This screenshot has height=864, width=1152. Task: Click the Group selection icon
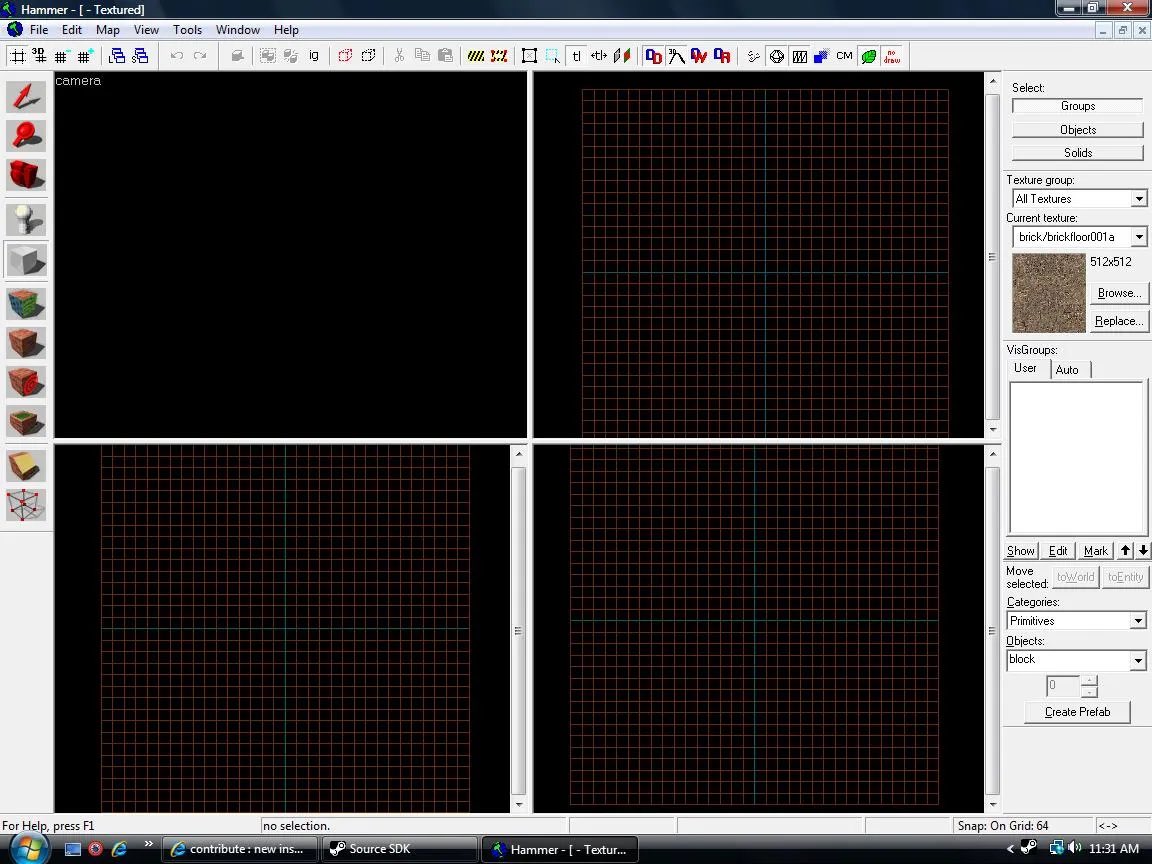tap(267, 56)
